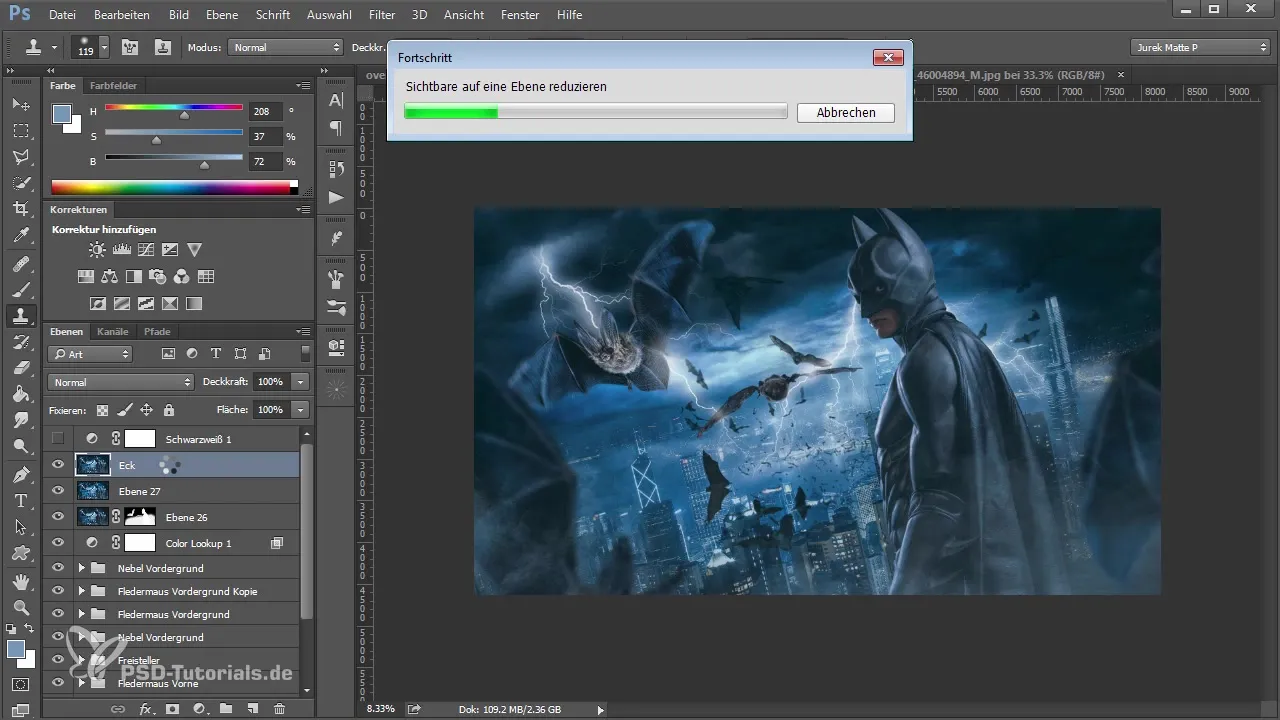Select the Rectangular Marquee tool
Viewport: 1280px width, 720px height.
coord(21,130)
